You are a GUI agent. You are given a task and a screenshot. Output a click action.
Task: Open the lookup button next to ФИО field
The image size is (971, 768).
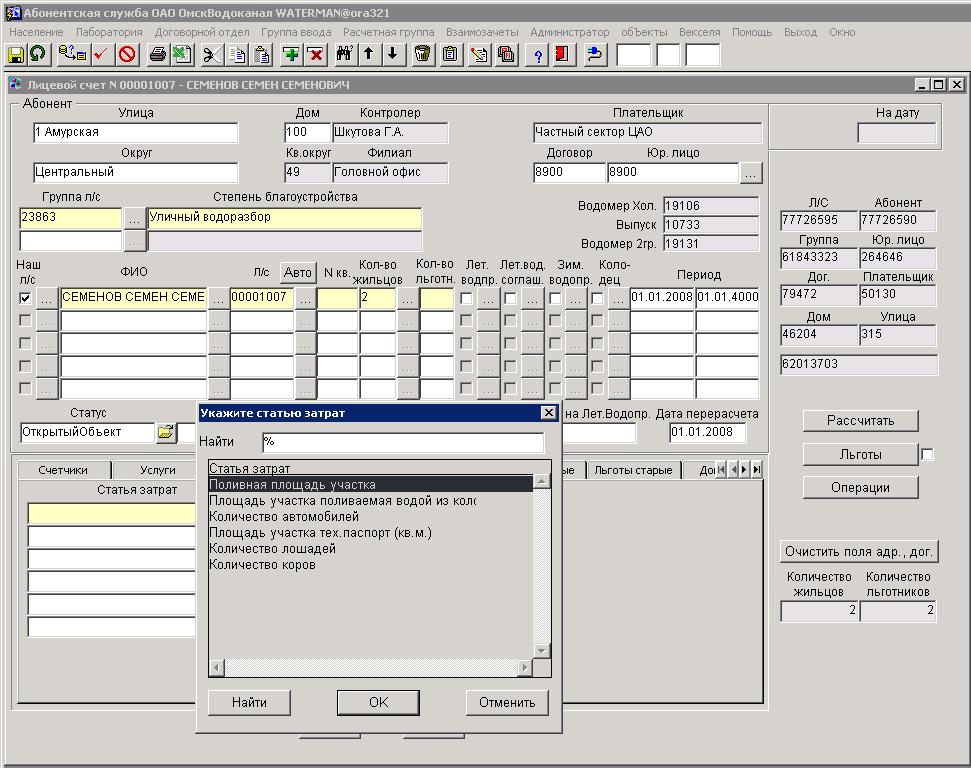[x=218, y=298]
